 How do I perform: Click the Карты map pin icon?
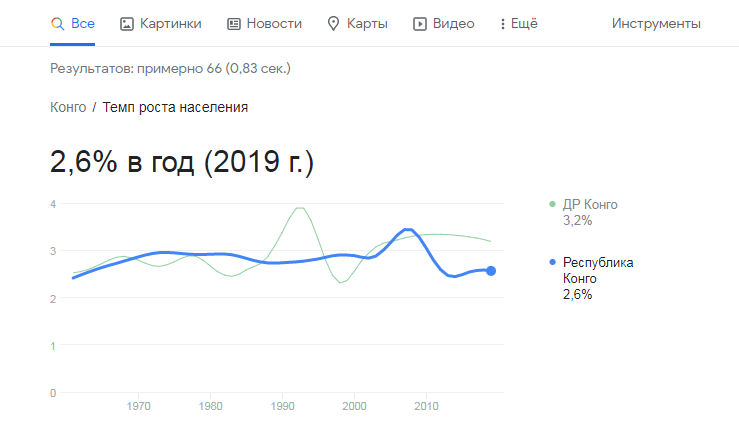pyautogui.click(x=333, y=24)
